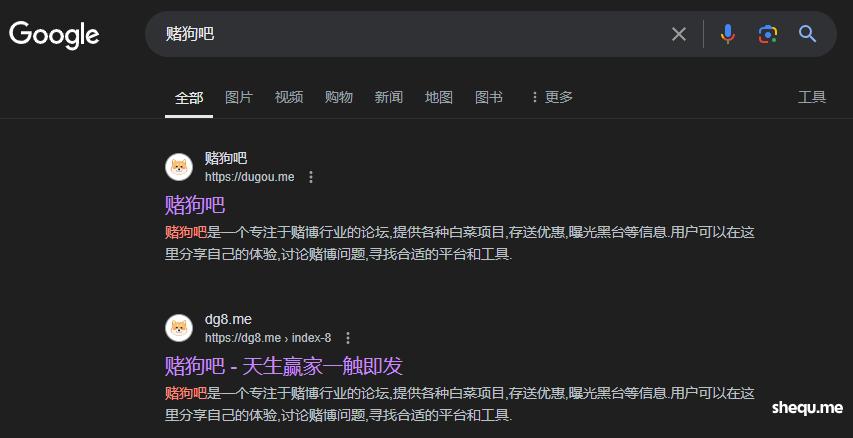
Task: Open the 购物 results tab
Action: (339, 97)
